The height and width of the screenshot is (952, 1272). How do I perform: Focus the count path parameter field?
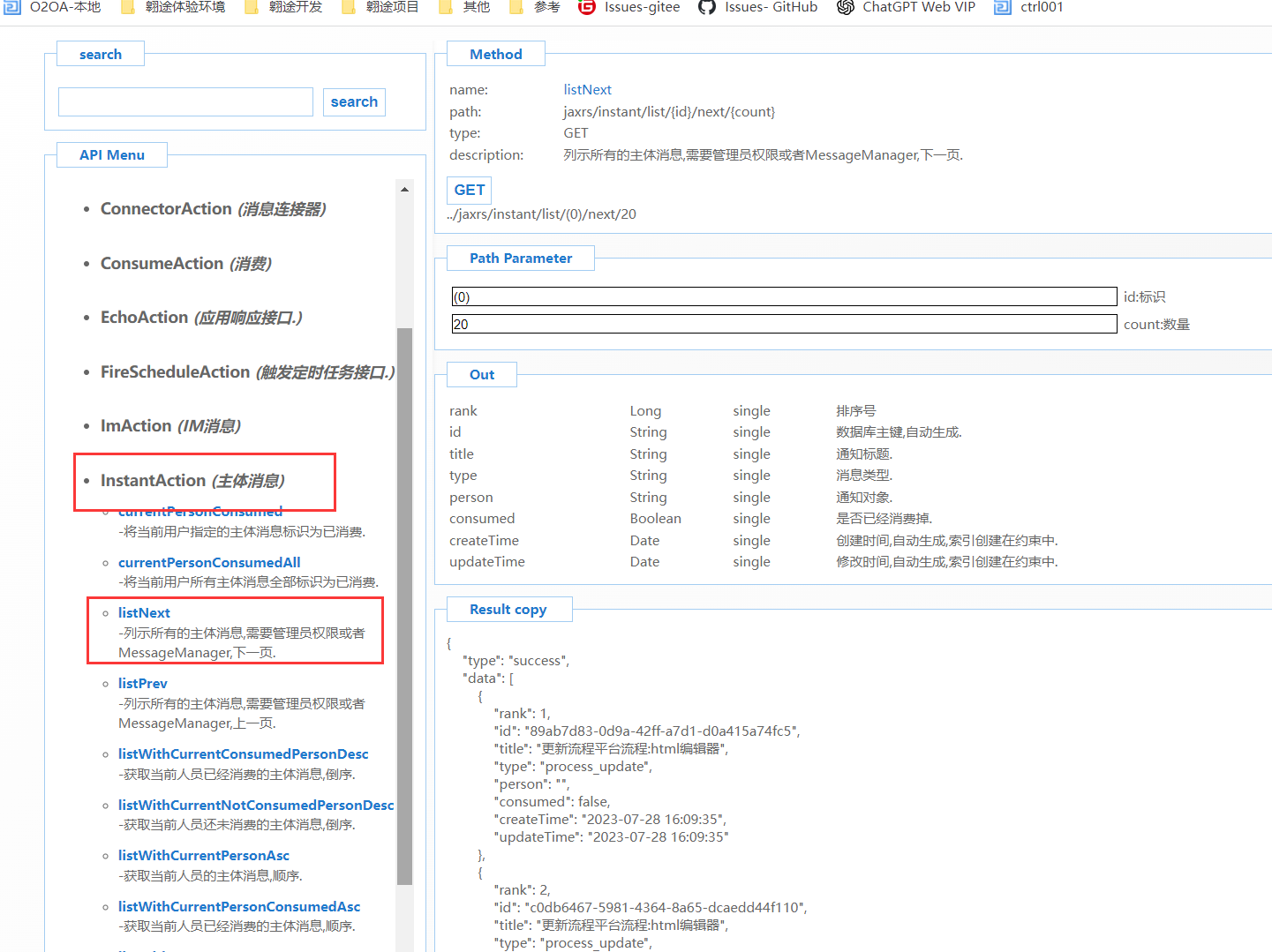[x=784, y=325]
